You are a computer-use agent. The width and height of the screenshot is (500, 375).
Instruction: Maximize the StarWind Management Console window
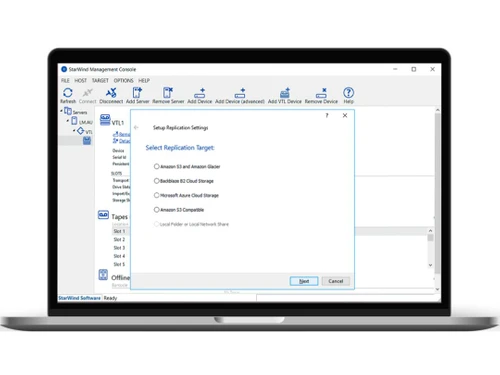[x=414, y=69]
